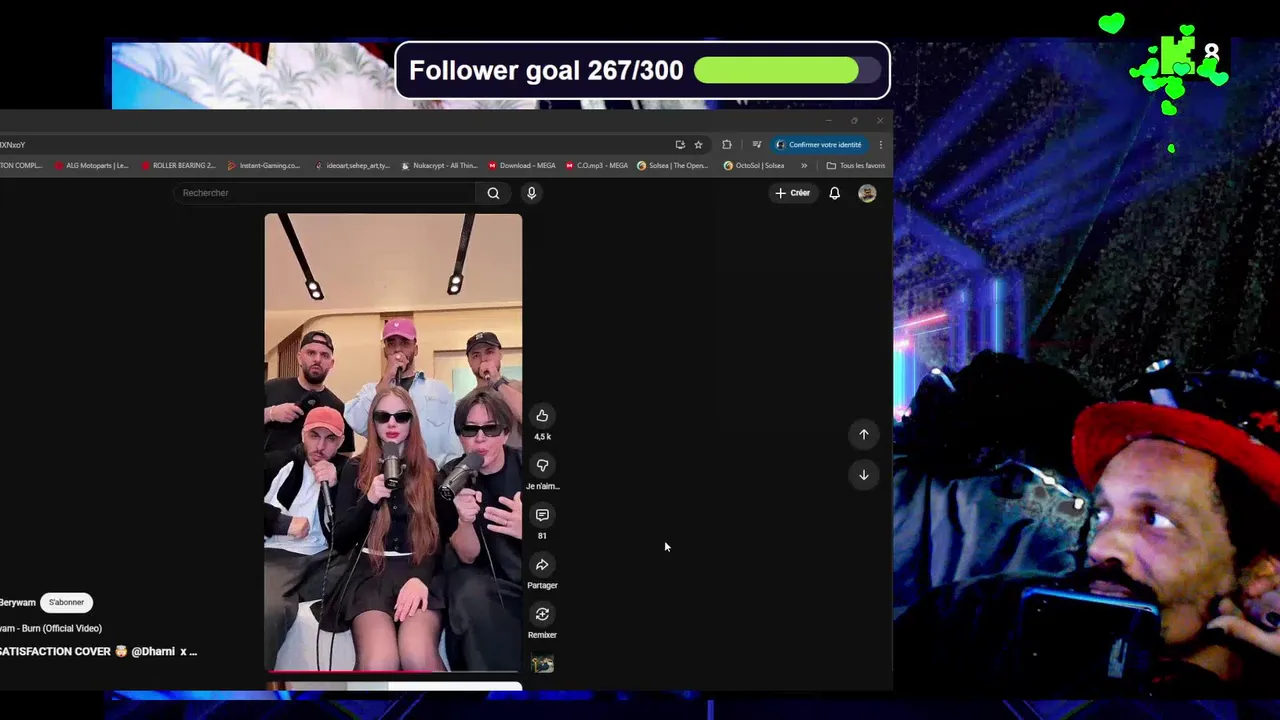
Task: Open the Download - MEGA bookmark
Action: pos(522,166)
